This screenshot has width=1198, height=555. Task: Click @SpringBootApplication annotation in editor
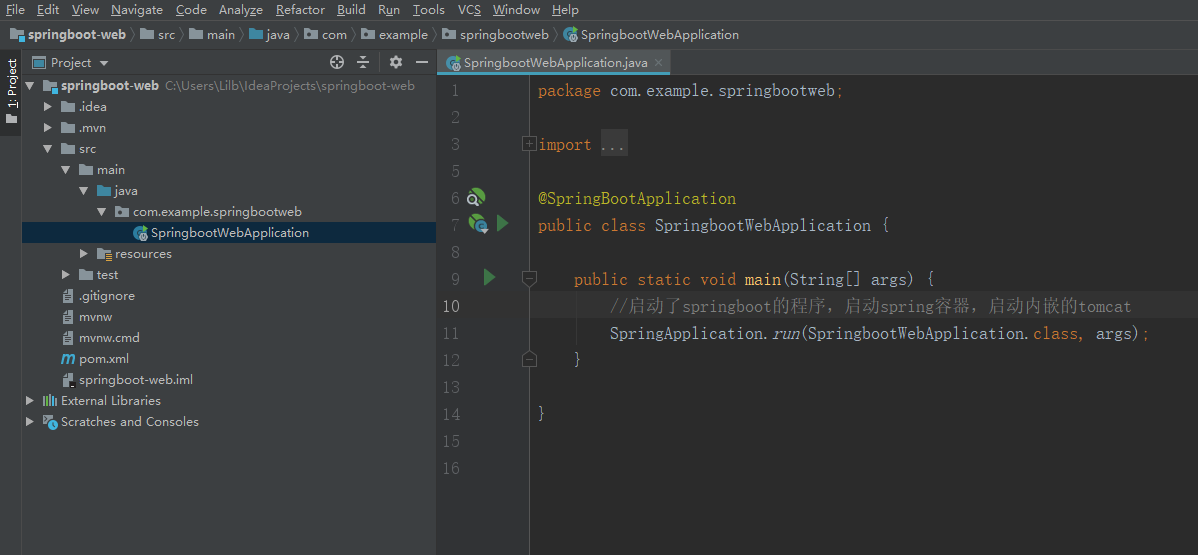(637, 199)
